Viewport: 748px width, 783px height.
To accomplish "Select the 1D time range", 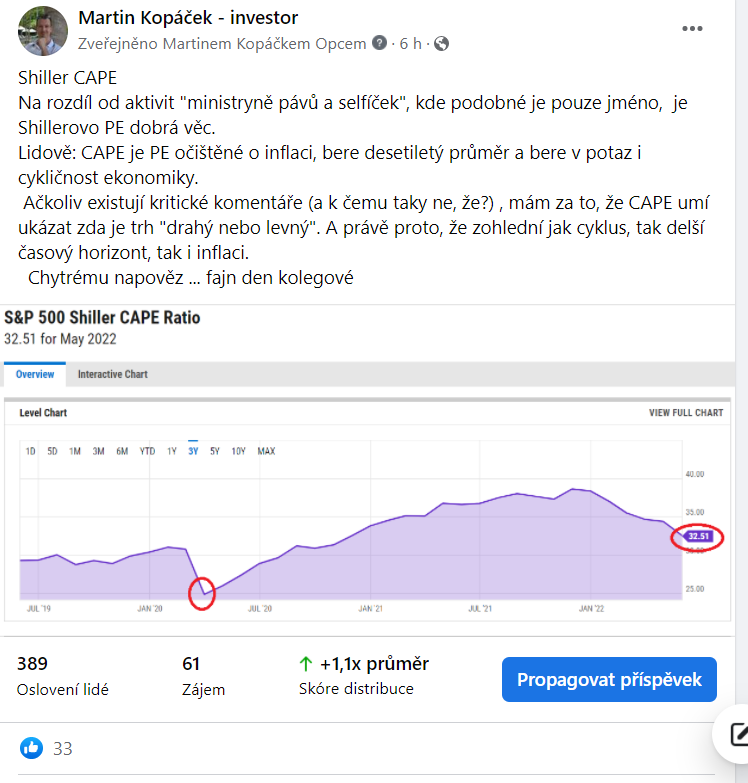I will [30, 451].
